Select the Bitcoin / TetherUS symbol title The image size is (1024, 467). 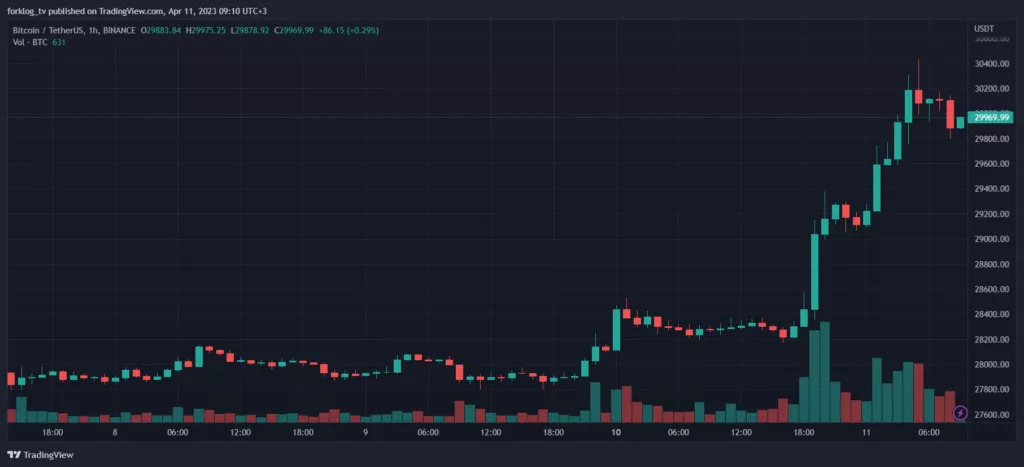point(50,31)
